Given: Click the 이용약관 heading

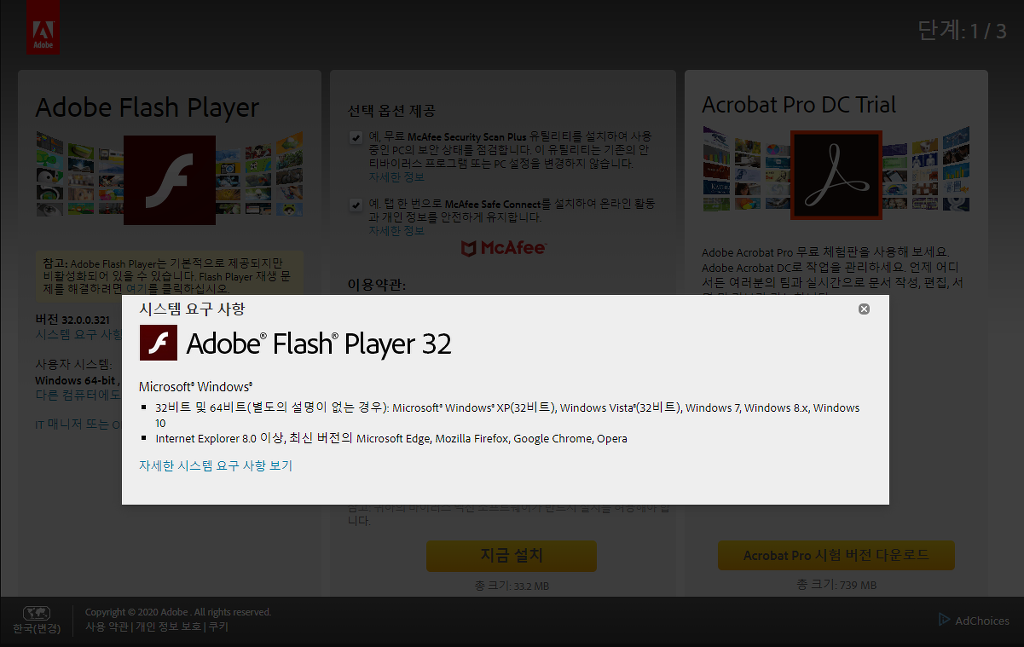Looking at the screenshot, I should click(x=376, y=285).
